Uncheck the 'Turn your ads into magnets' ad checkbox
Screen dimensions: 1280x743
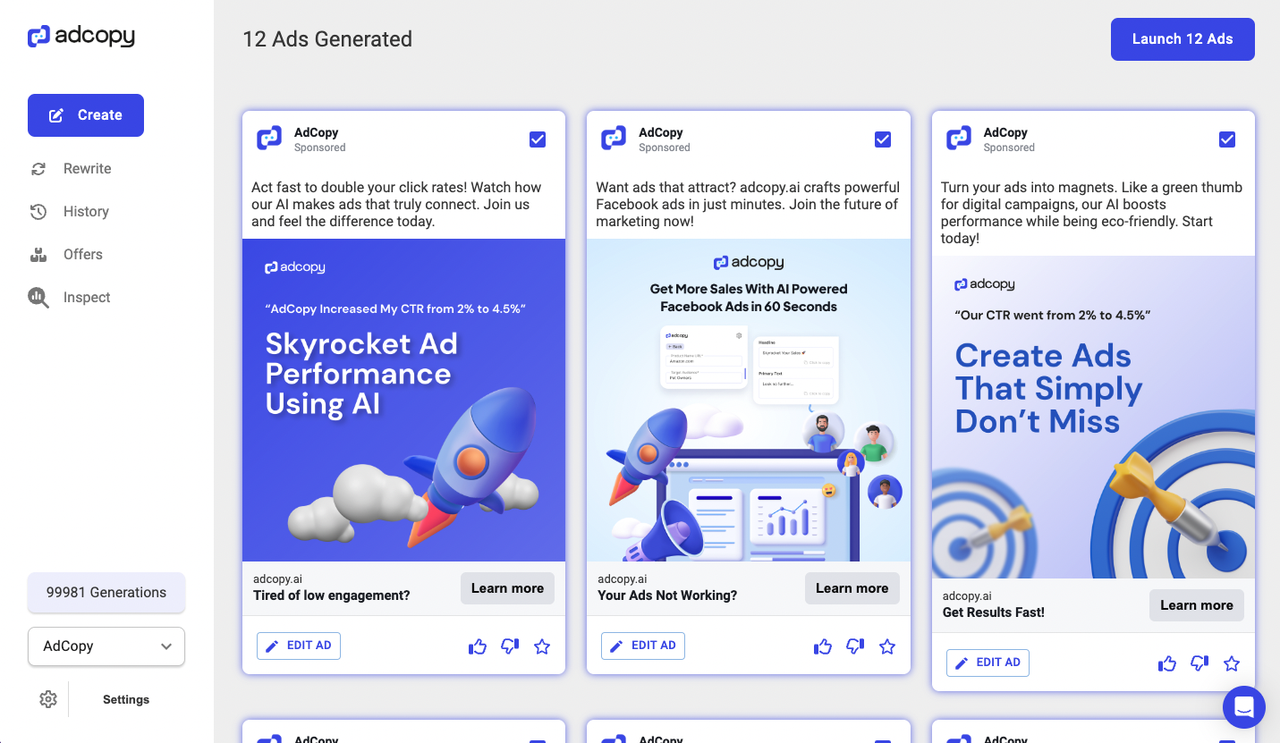pos(1227,139)
